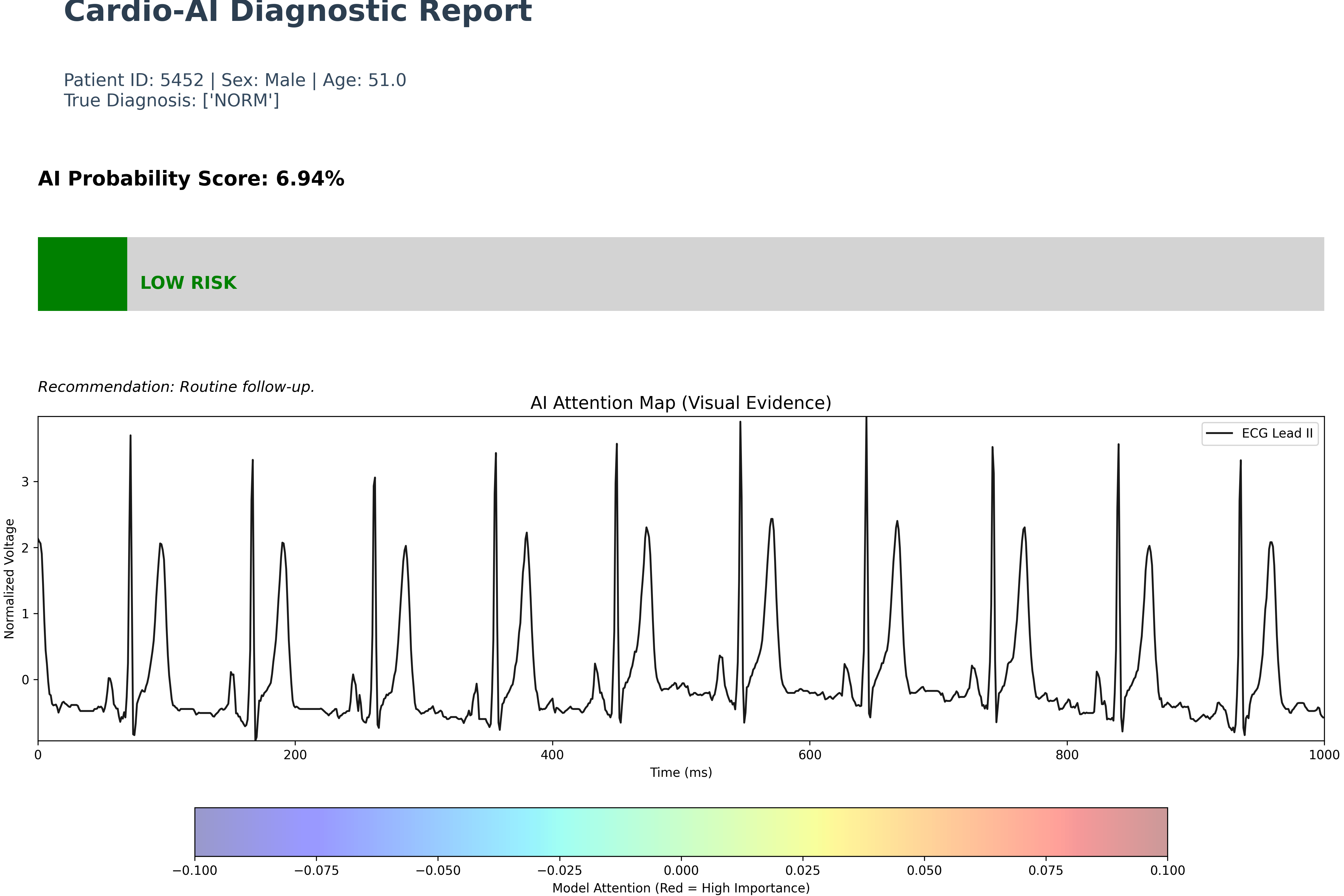Click the yellow region of the colorbar
Image resolution: width=1344 pixels, height=896 pixels.
817,832
